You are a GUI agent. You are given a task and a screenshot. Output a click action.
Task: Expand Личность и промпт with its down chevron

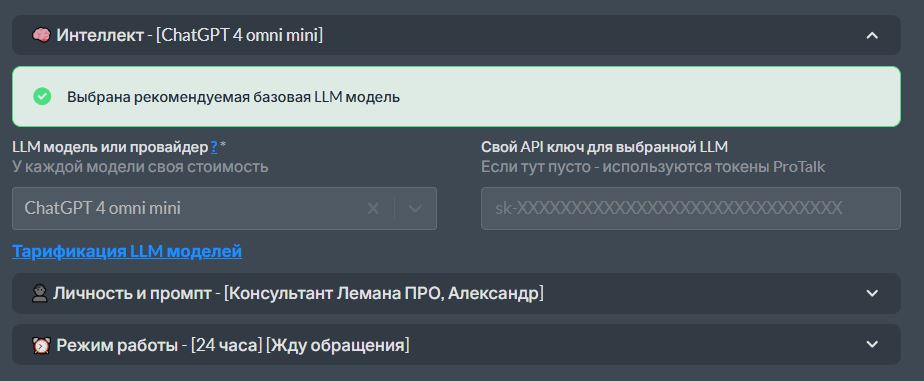pos(872,293)
